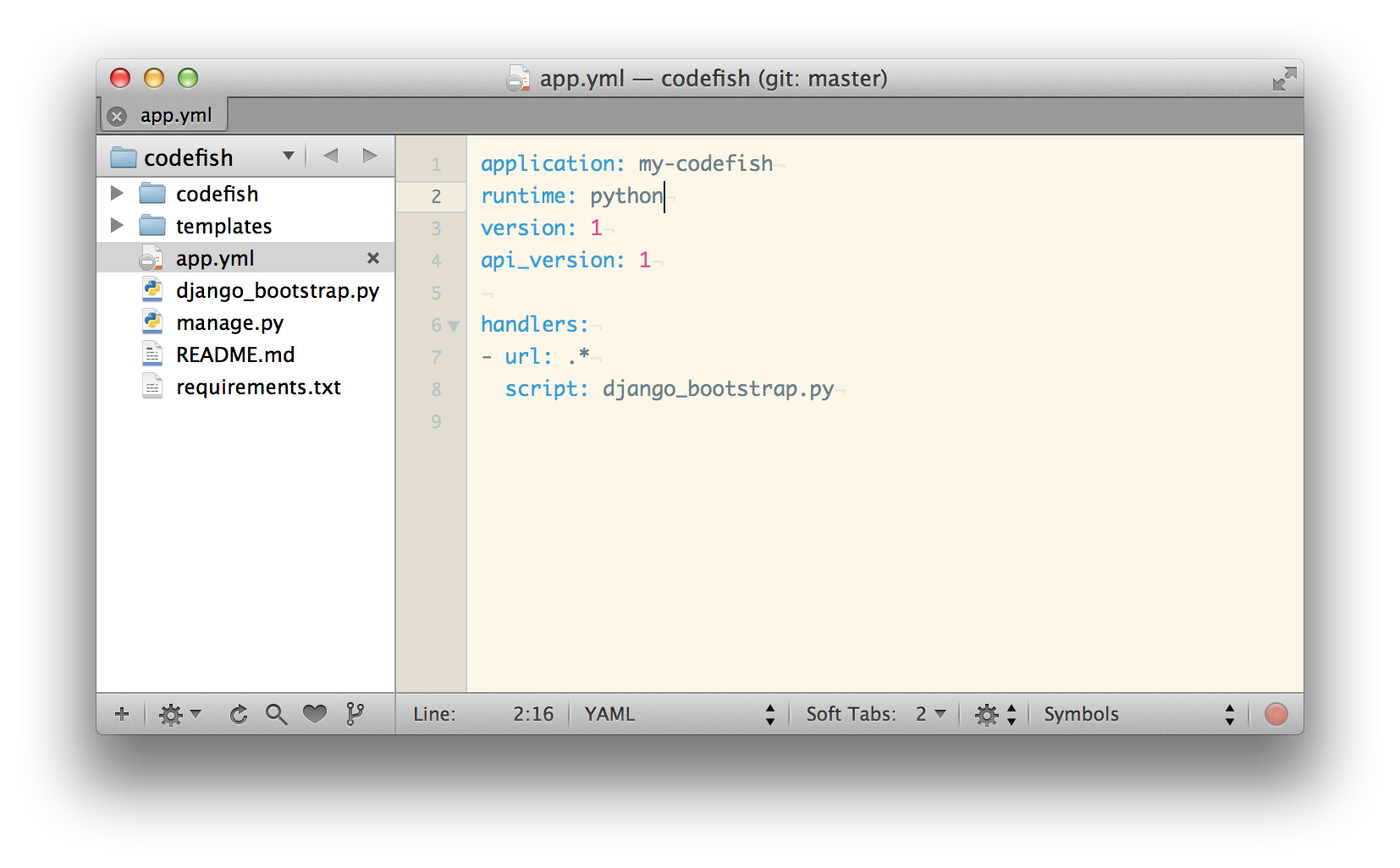Add a new file with plus button
The width and height of the screenshot is (1400, 868).
click(x=122, y=714)
